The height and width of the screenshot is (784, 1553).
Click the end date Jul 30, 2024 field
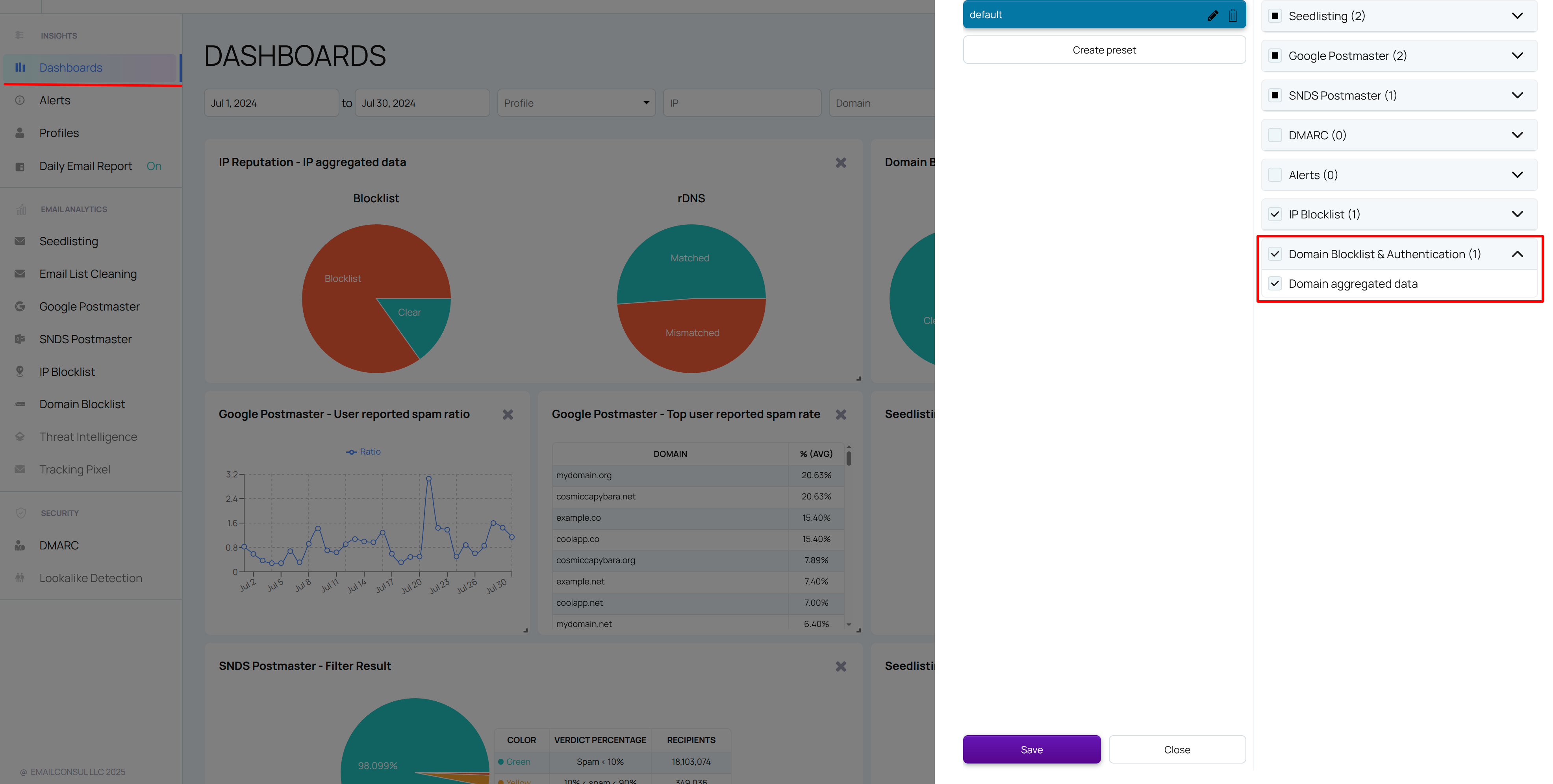coord(422,103)
